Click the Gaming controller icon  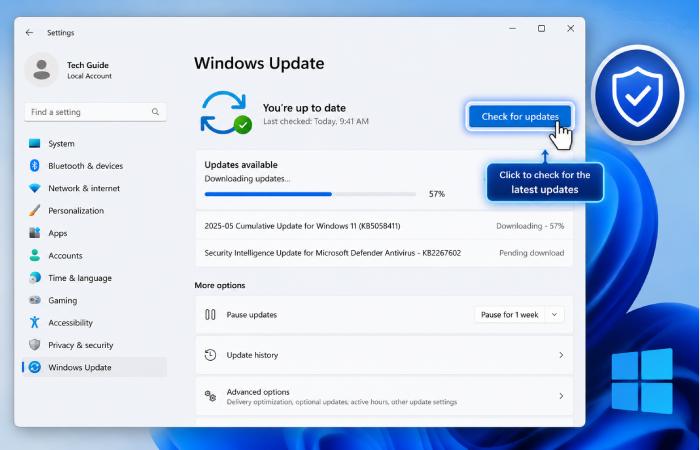pos(34,300)
